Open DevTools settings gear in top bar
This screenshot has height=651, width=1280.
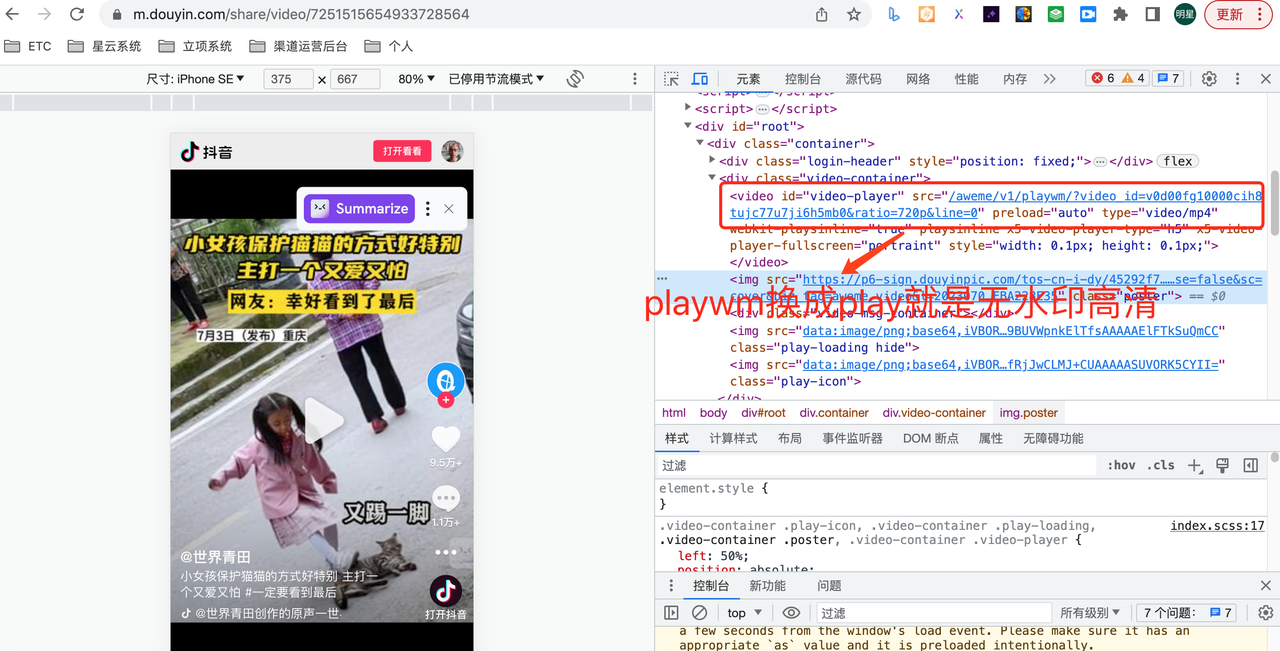tap(1209, 79)
